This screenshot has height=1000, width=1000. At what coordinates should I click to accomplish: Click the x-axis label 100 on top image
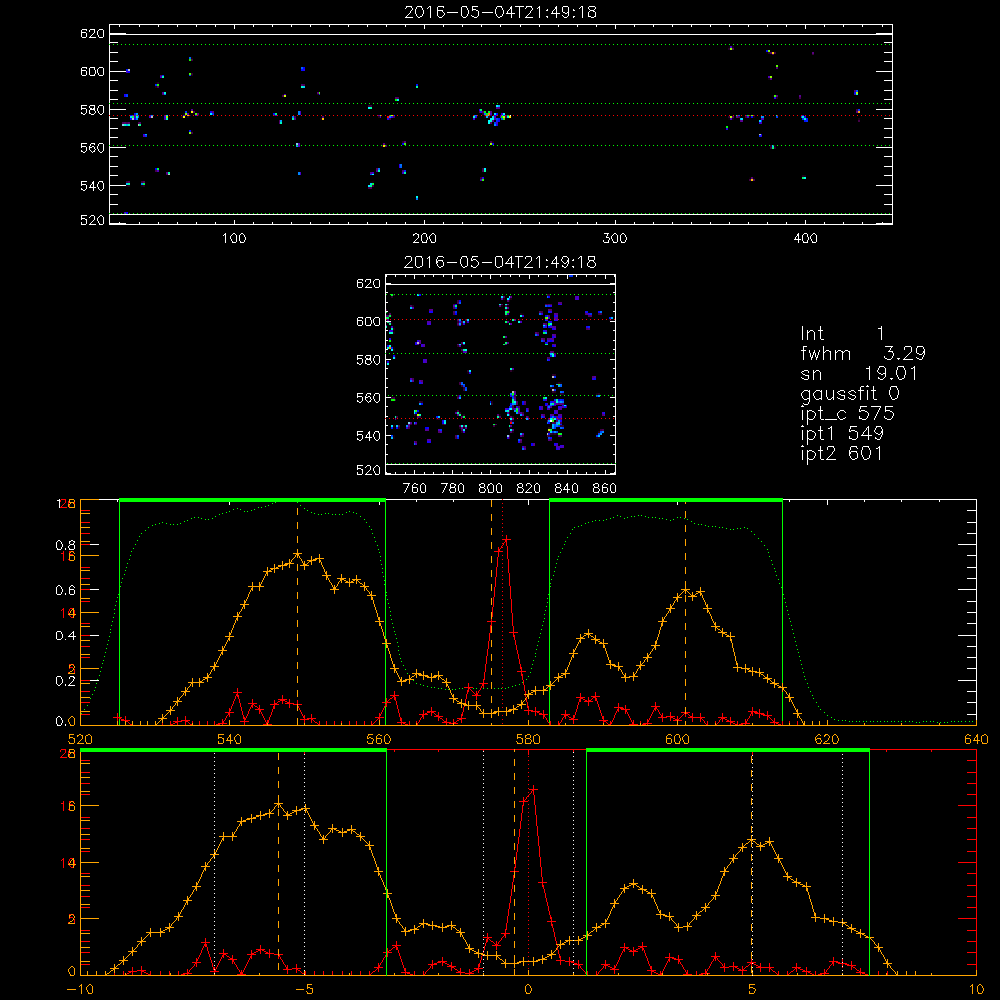[x=234, y=239]
